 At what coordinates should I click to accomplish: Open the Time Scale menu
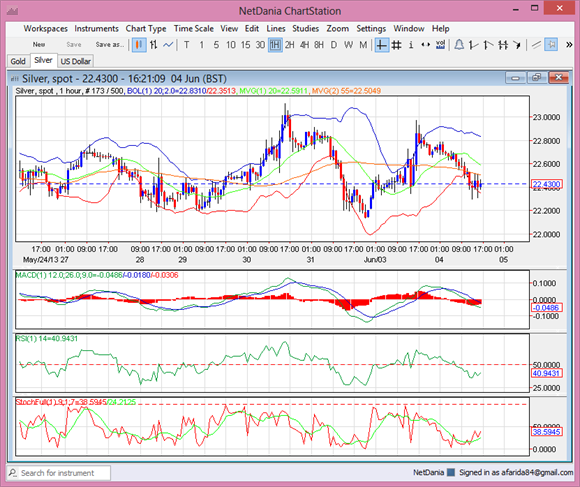click(194, 28)
